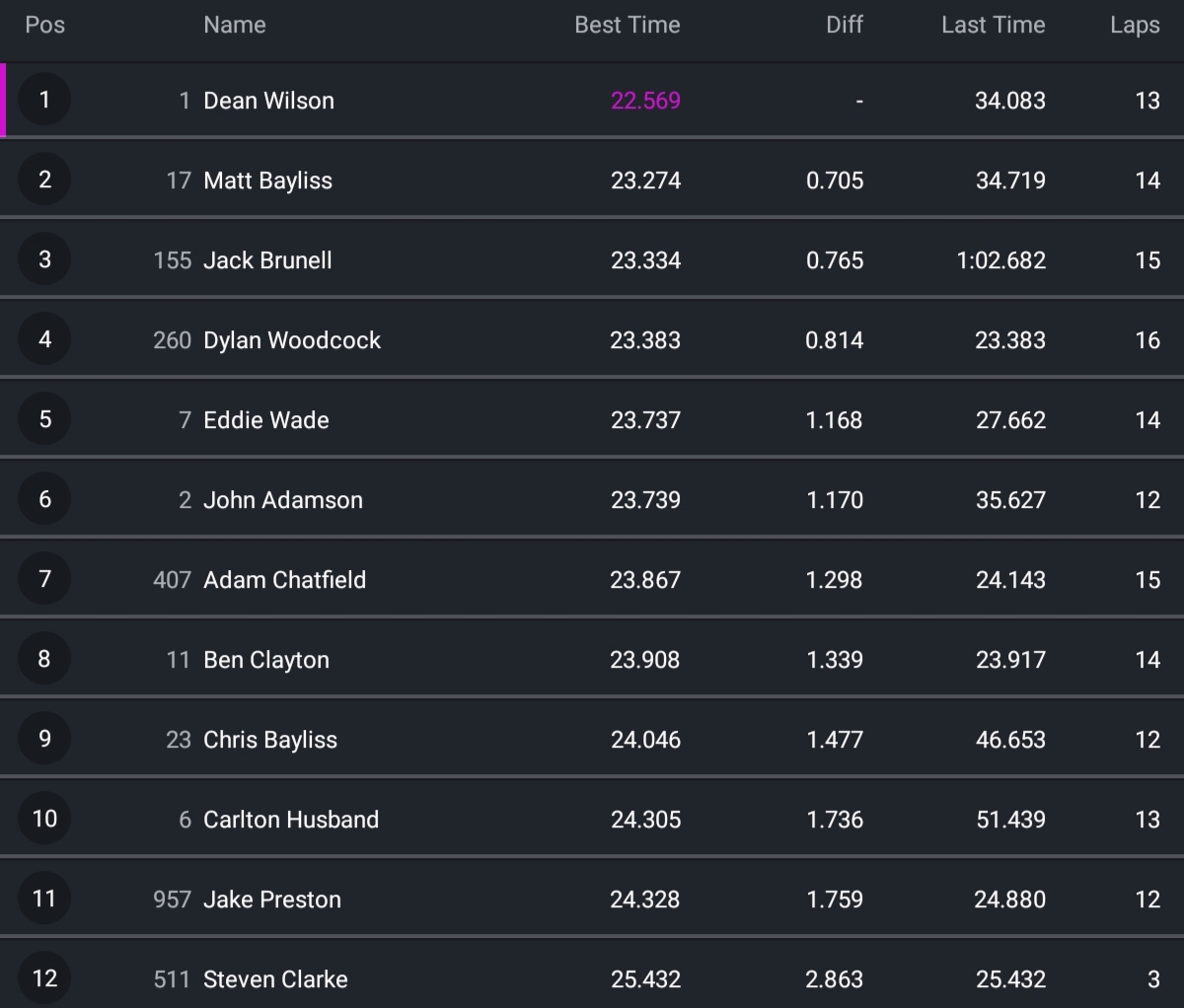Viewport: 1184px width, 1008px height.
Task: Click the Diff column header
Action: (845, 25)
